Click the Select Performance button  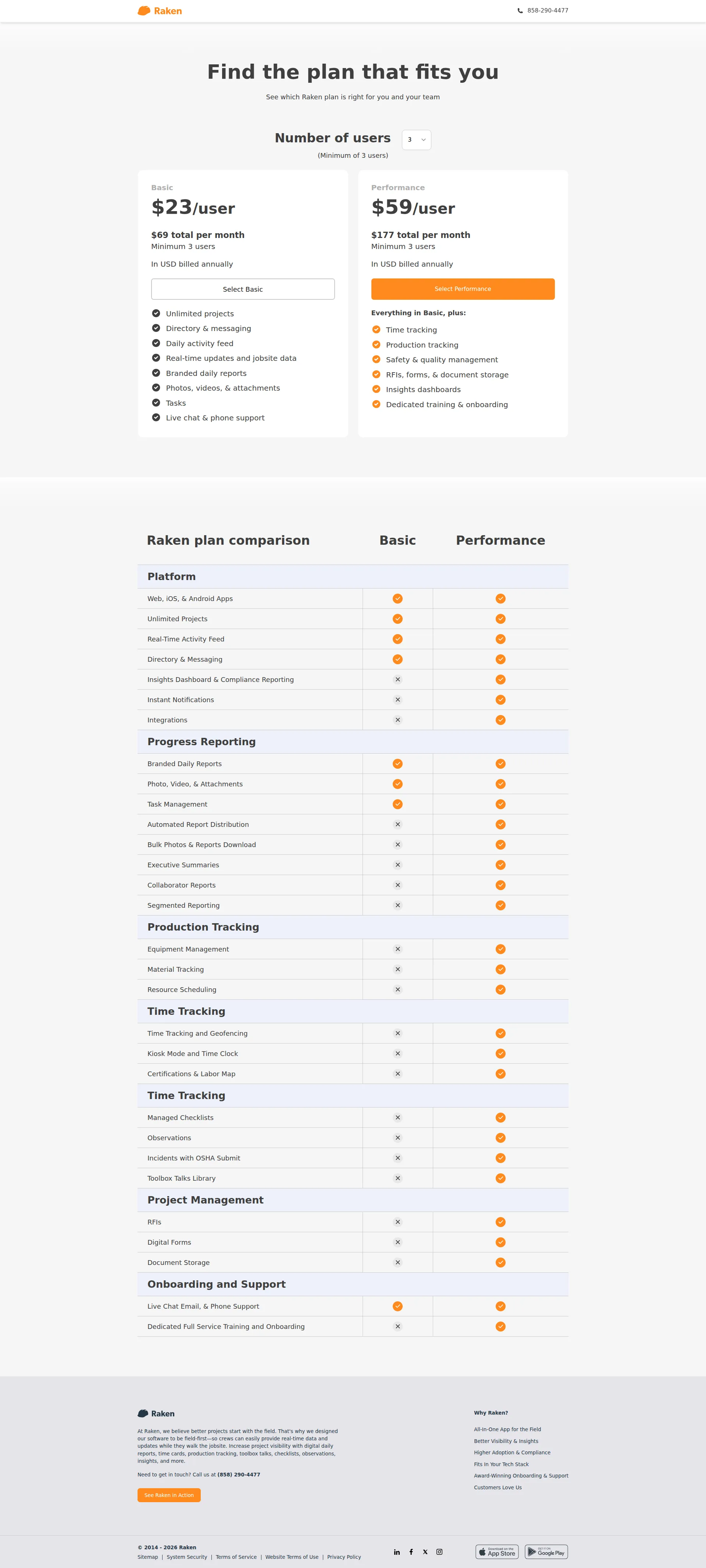[463, 288]
